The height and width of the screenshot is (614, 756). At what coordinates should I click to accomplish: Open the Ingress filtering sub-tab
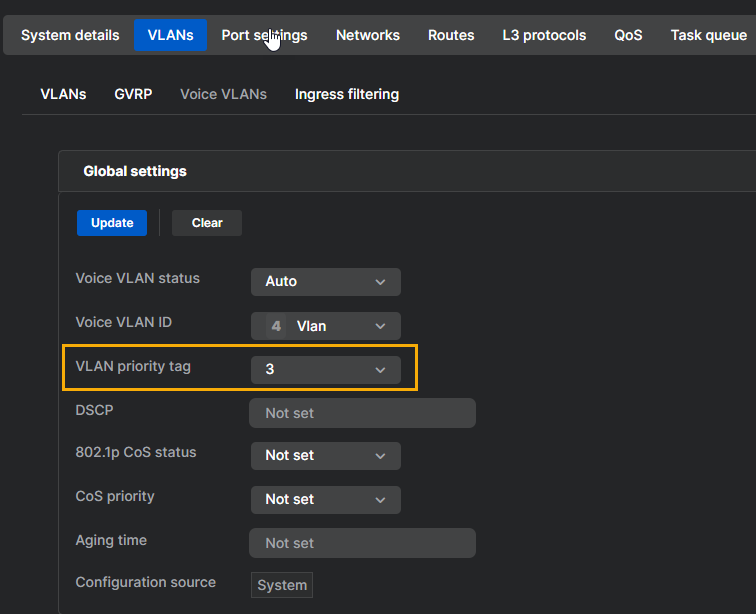[346, 94]
